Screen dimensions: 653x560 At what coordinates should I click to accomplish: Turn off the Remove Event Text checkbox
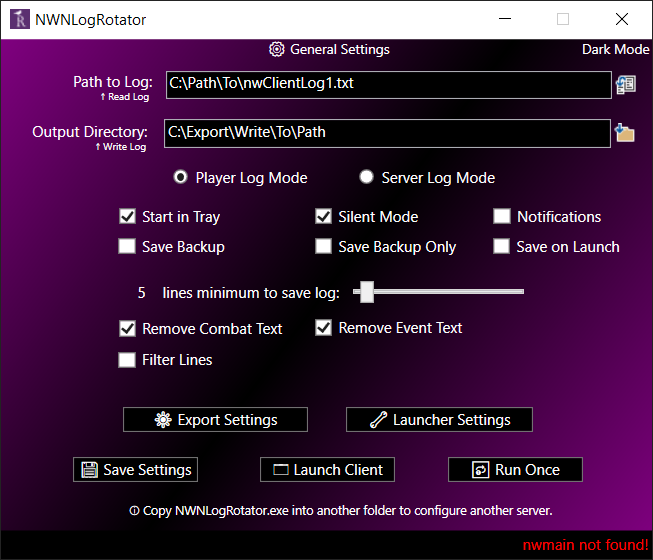[324, 328]
